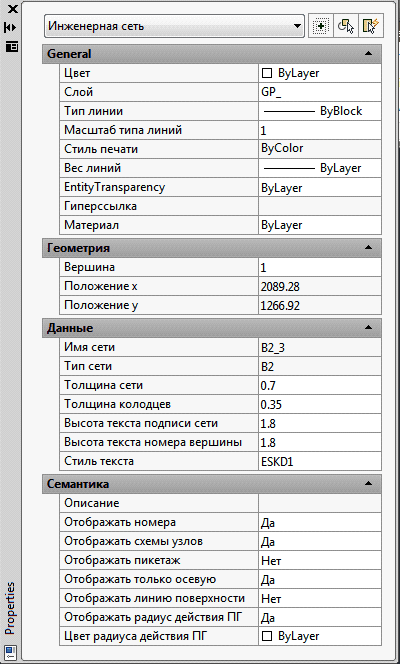
Task: Select the Тип линии ByBlock value
Action: tap(320, 111)
